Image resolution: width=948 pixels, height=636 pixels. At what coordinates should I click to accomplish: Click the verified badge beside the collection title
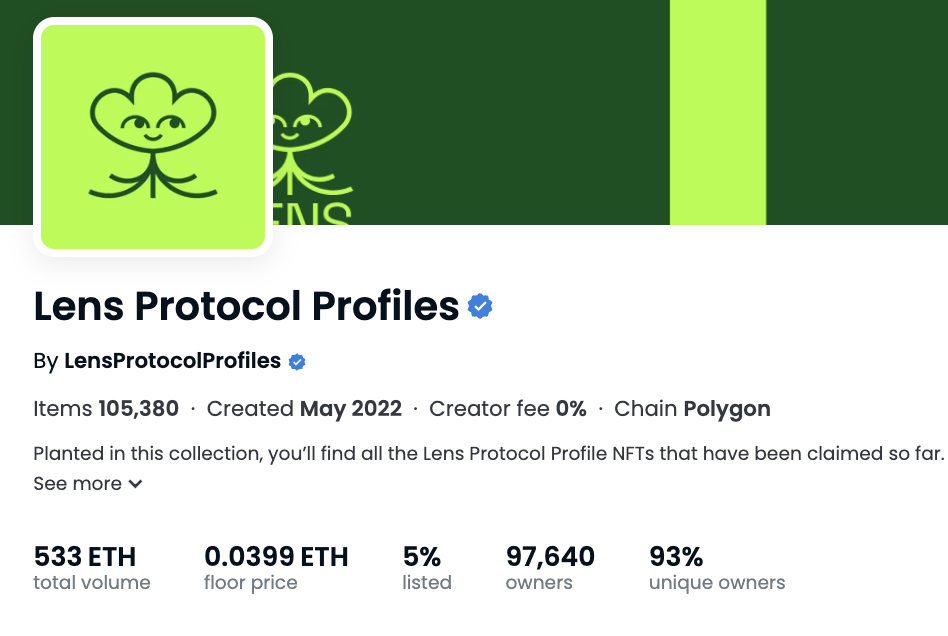[x=481, y=306]
